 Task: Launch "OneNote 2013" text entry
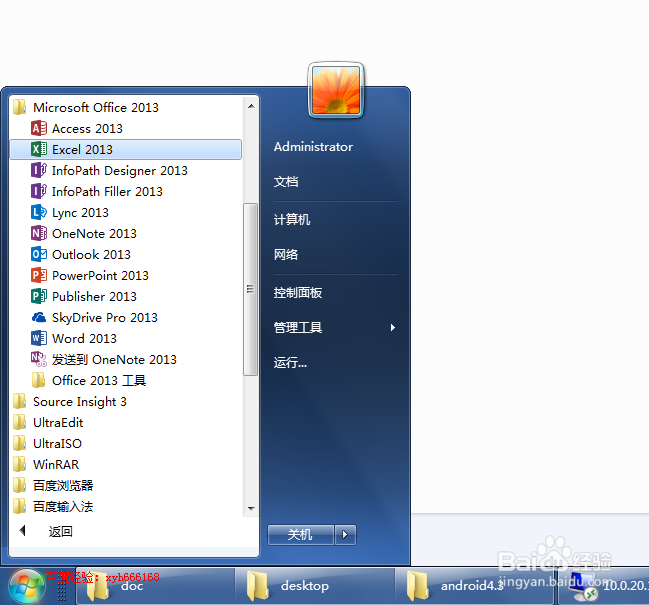(94, 234)
